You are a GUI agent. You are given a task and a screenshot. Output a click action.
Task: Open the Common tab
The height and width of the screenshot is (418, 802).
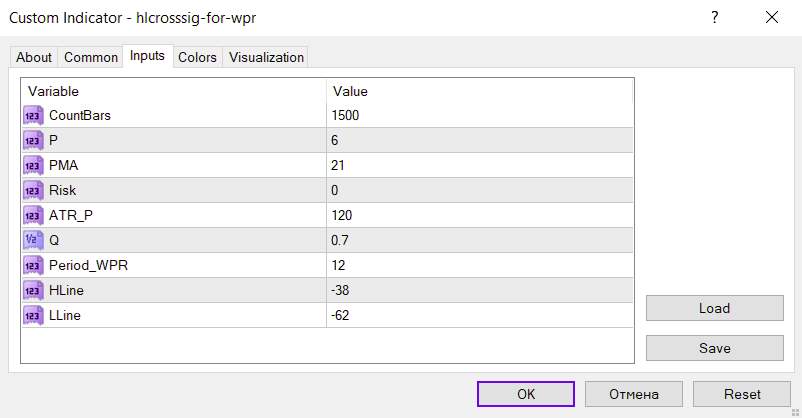pos(91,57)
